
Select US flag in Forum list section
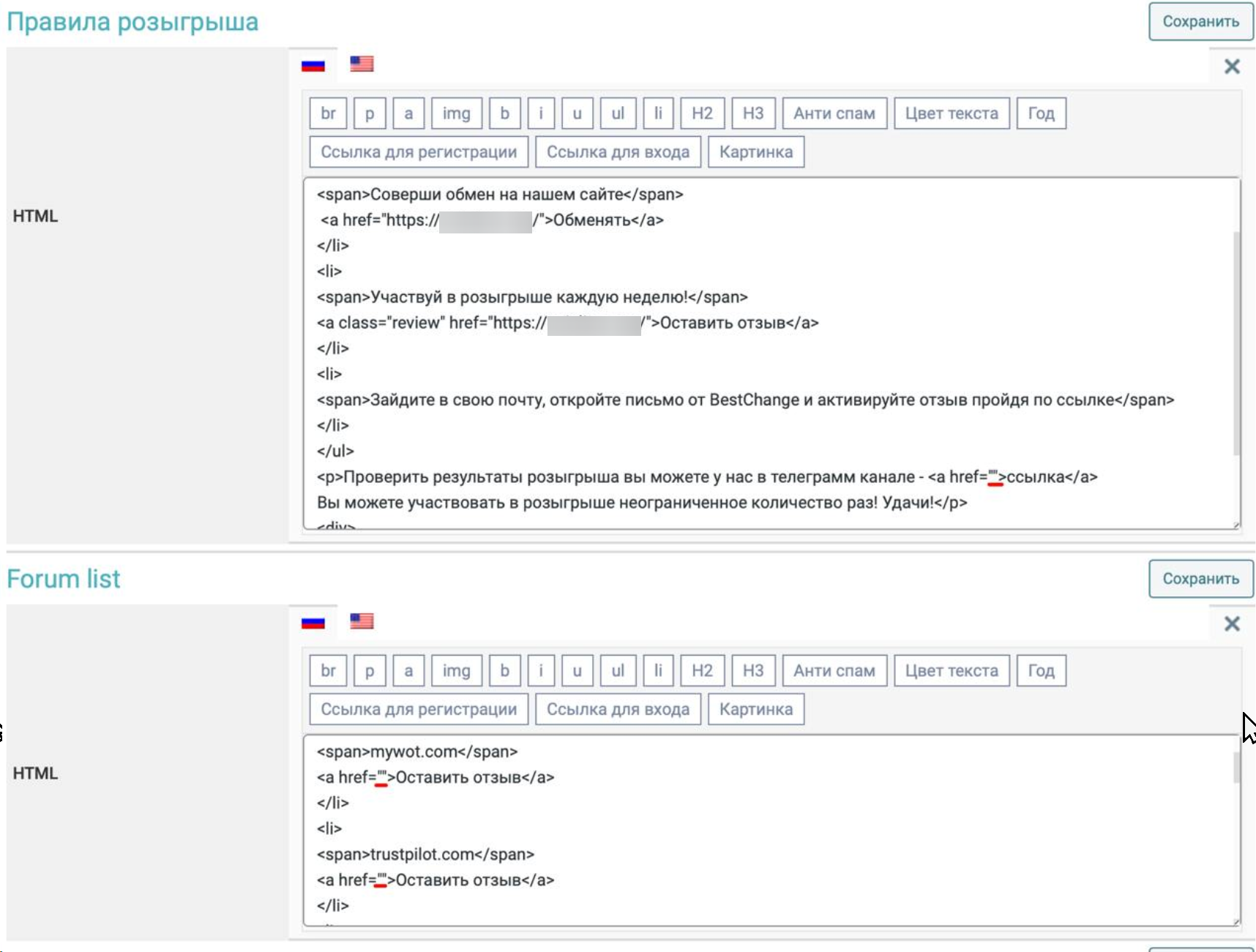(x=362, y=622)
